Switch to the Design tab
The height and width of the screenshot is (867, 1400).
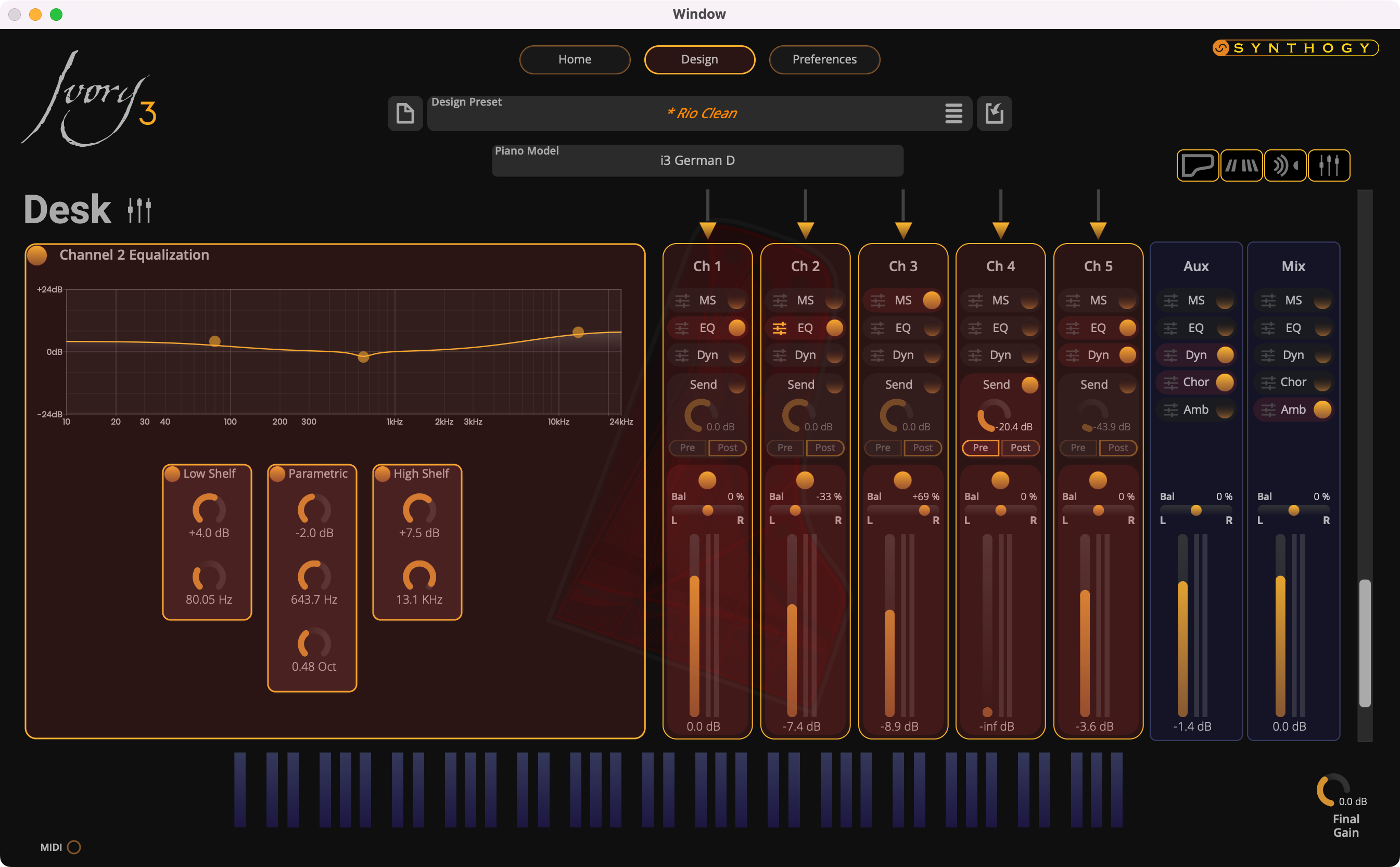click(x=699, y=60)
